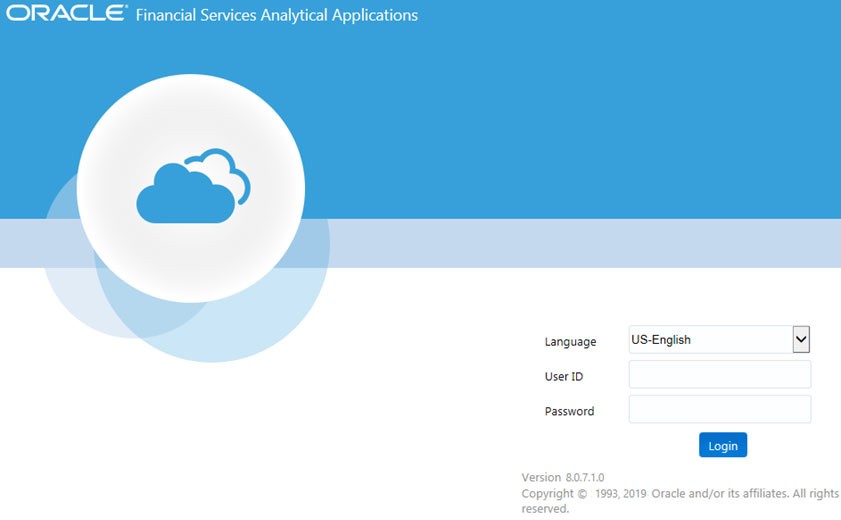This screenshot has height=520, width=841.
Task: Click the User ID field label
Action: pos(564,376)
